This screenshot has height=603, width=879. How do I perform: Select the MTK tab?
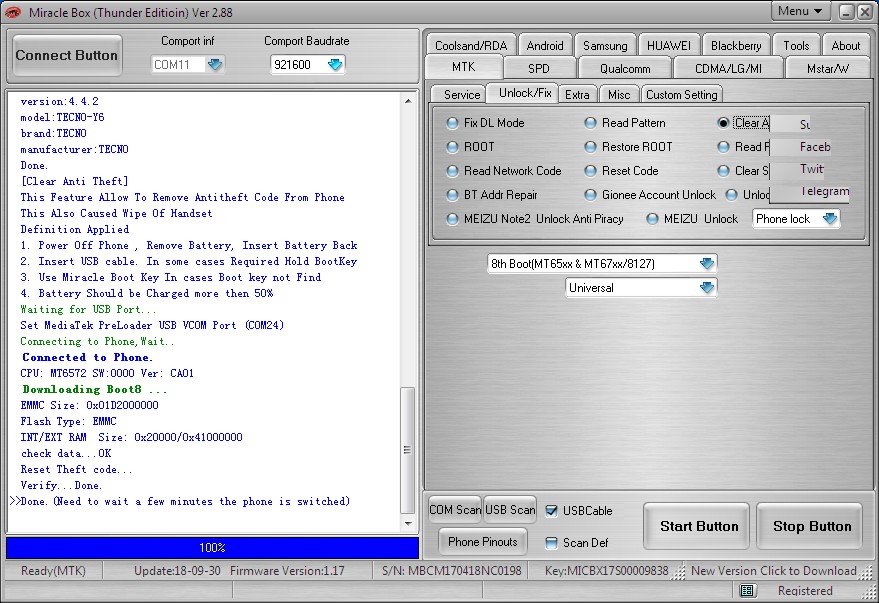point(464,67)
